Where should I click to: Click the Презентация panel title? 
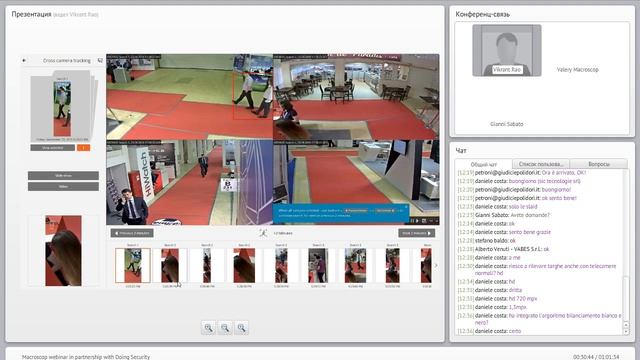click(31, 14)
